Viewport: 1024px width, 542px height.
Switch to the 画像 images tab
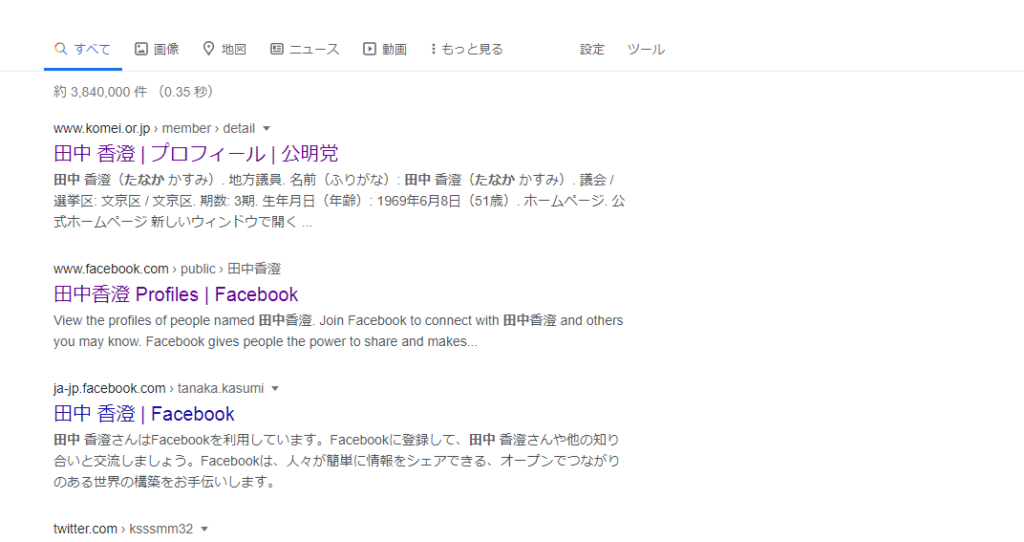pos(166,49)
